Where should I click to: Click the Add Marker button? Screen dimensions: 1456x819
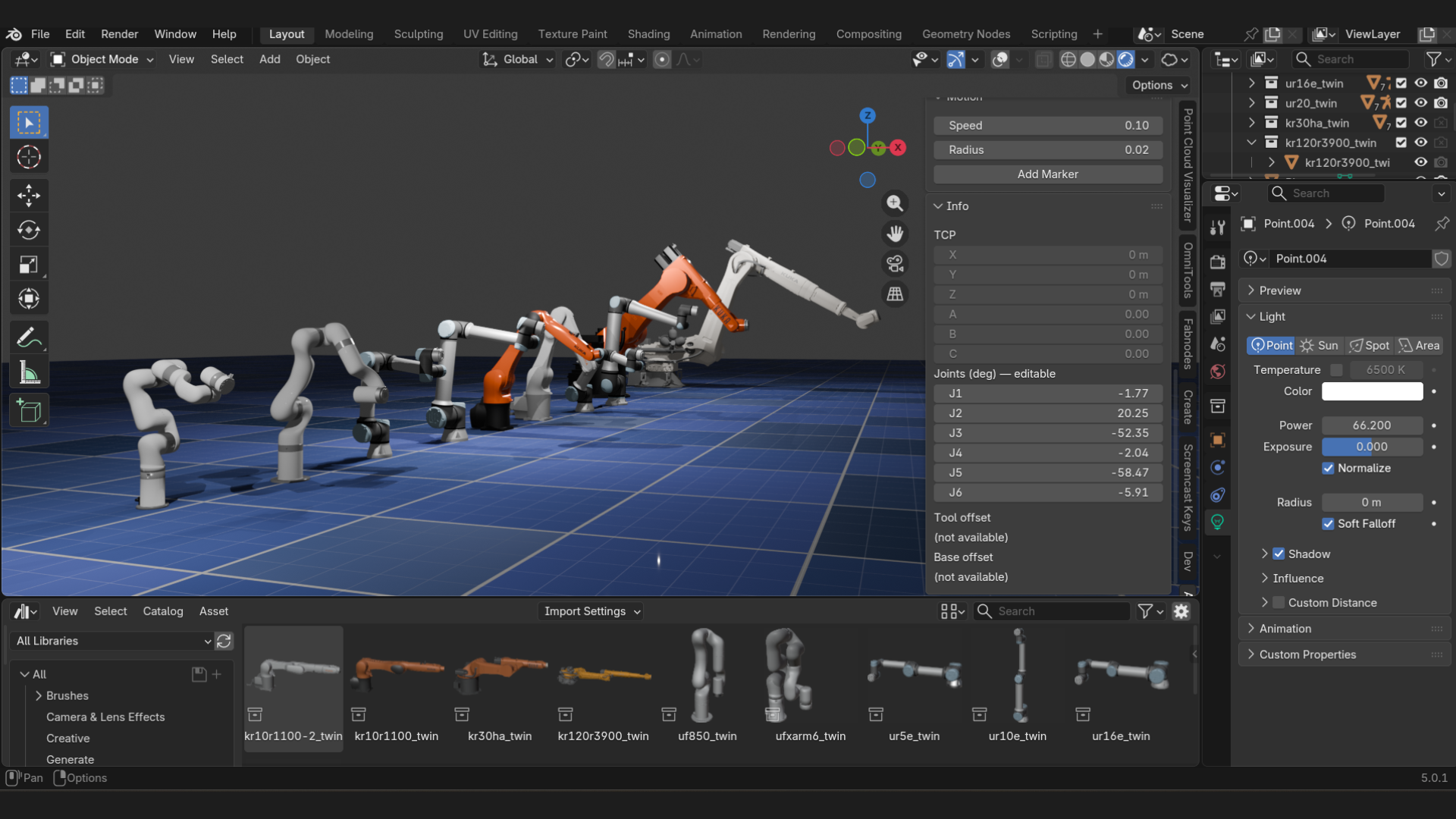pos(1047,174)
